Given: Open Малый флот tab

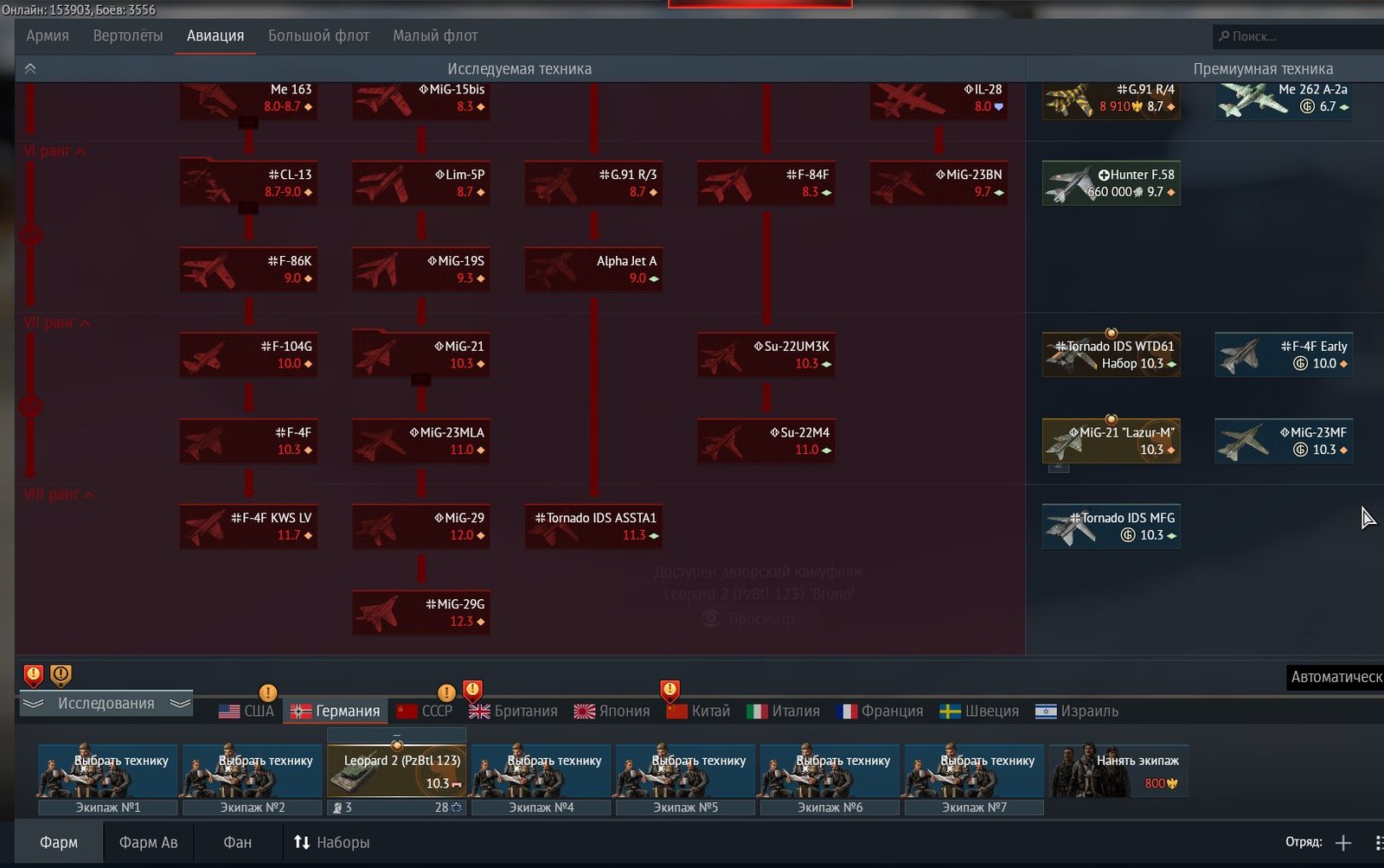Looking at the screenshot, I should coord(435,35).
